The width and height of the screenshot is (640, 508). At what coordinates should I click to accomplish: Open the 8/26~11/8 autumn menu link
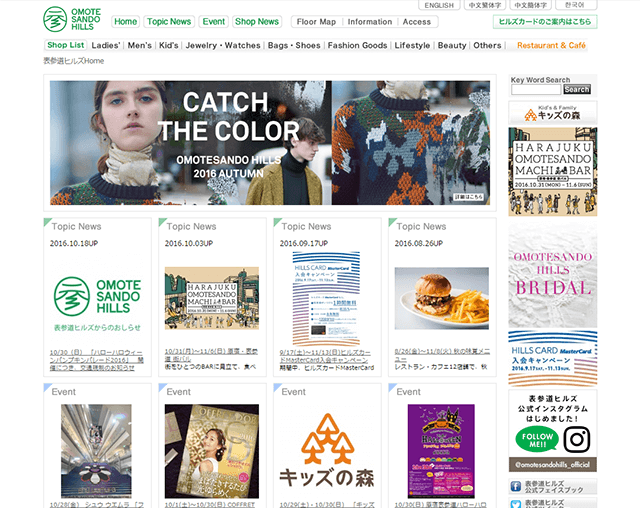442,355
